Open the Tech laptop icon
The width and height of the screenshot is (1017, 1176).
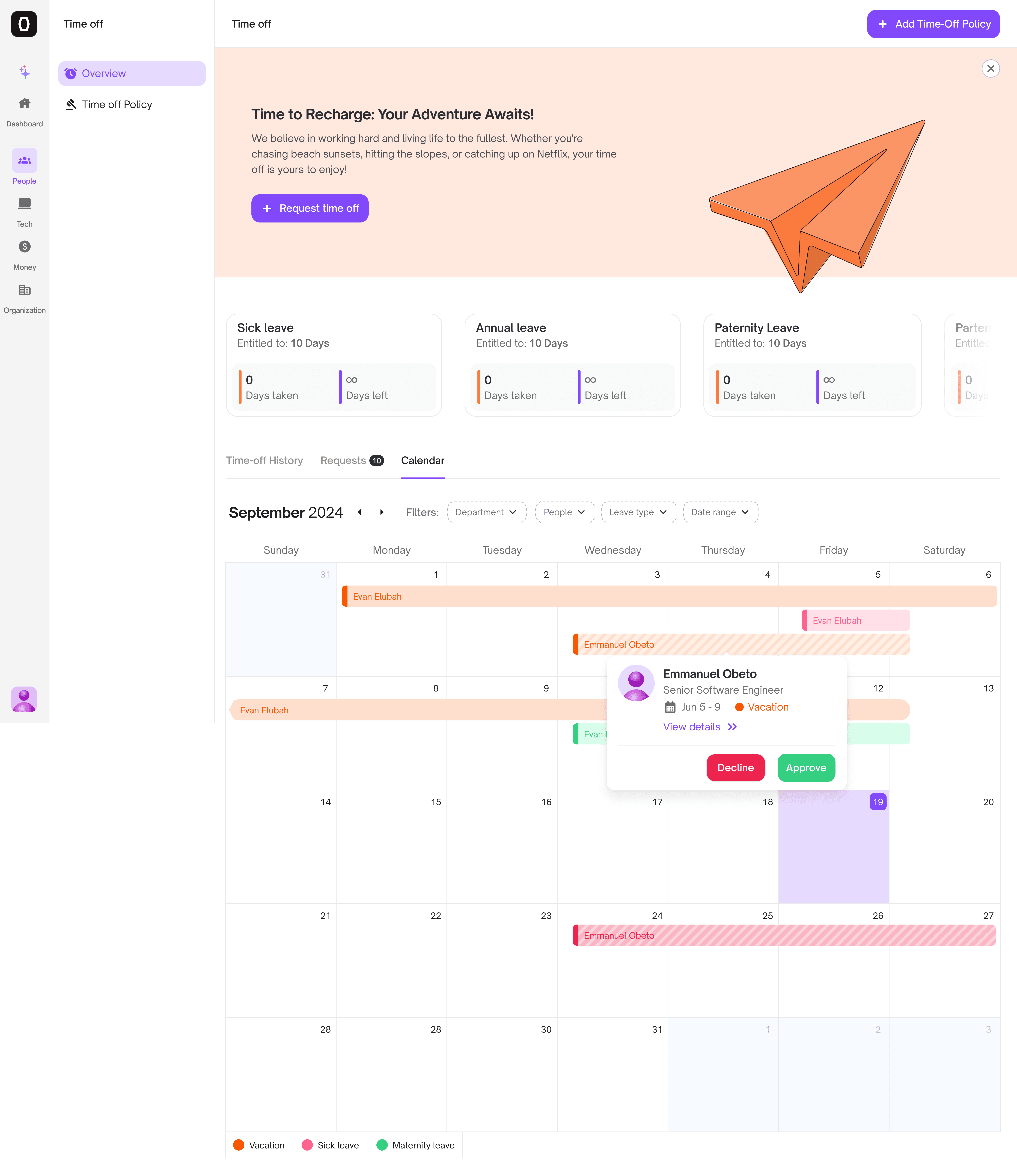coord(24,203)
